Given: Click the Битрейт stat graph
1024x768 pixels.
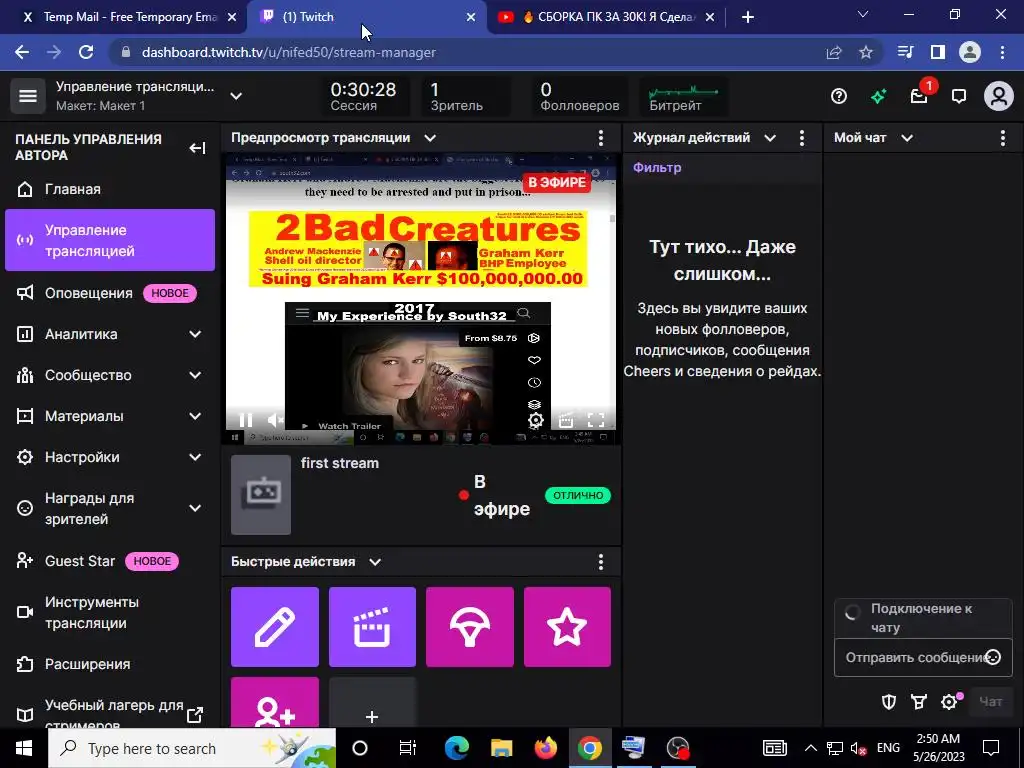Looking at the screenshot, I should (683, 96).
